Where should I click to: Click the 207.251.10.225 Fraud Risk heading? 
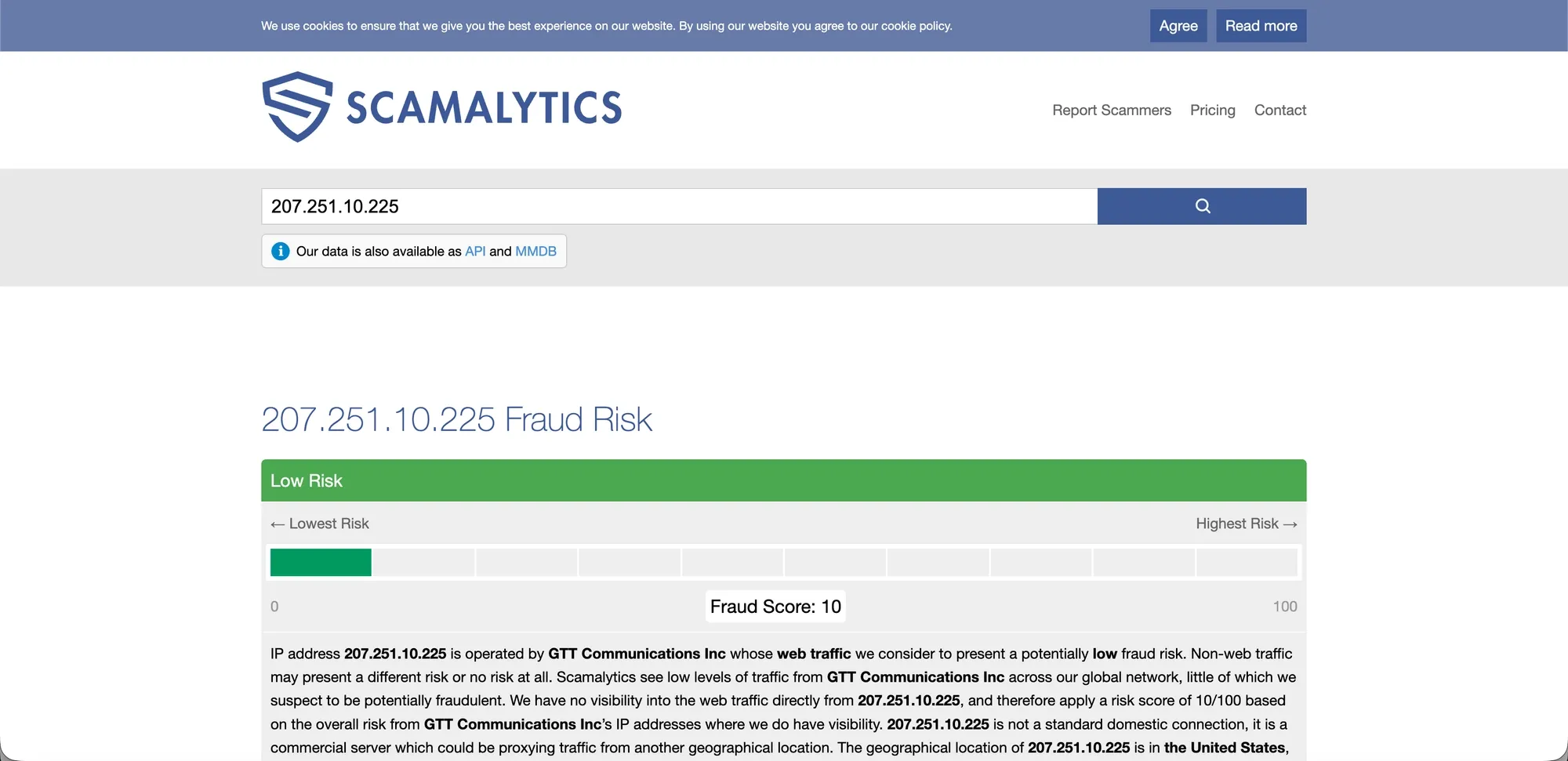click(457, 419)
